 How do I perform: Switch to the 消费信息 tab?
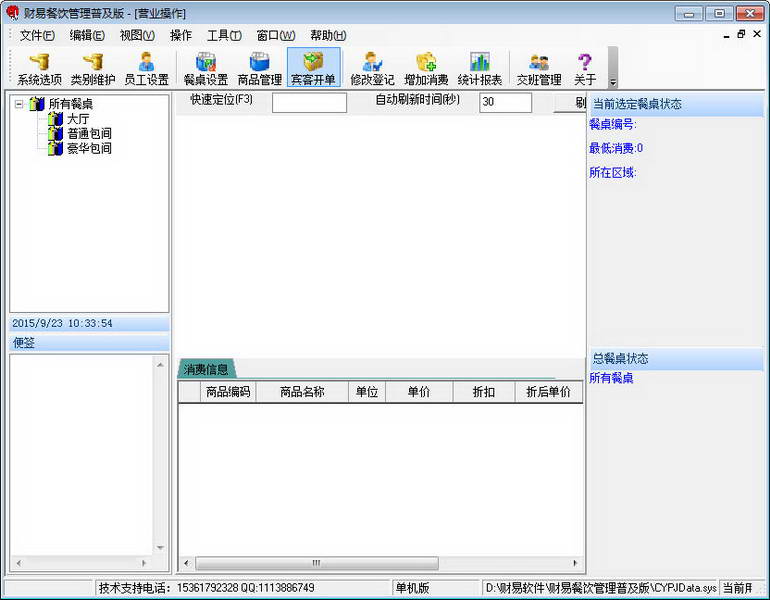pyautogui.click(x=206, y=369)
